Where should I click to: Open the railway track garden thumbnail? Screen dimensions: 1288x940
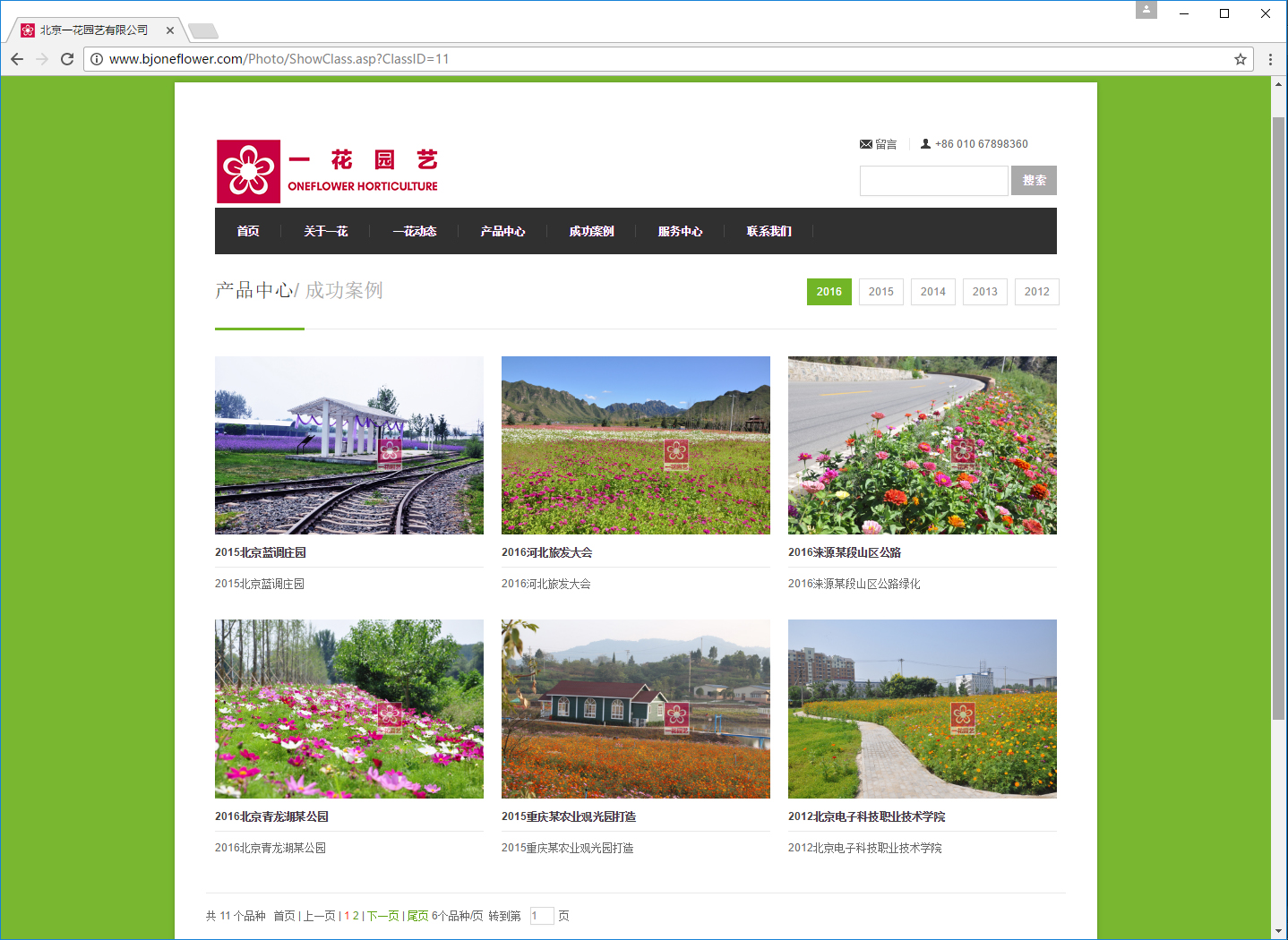[x=349, y=445]
